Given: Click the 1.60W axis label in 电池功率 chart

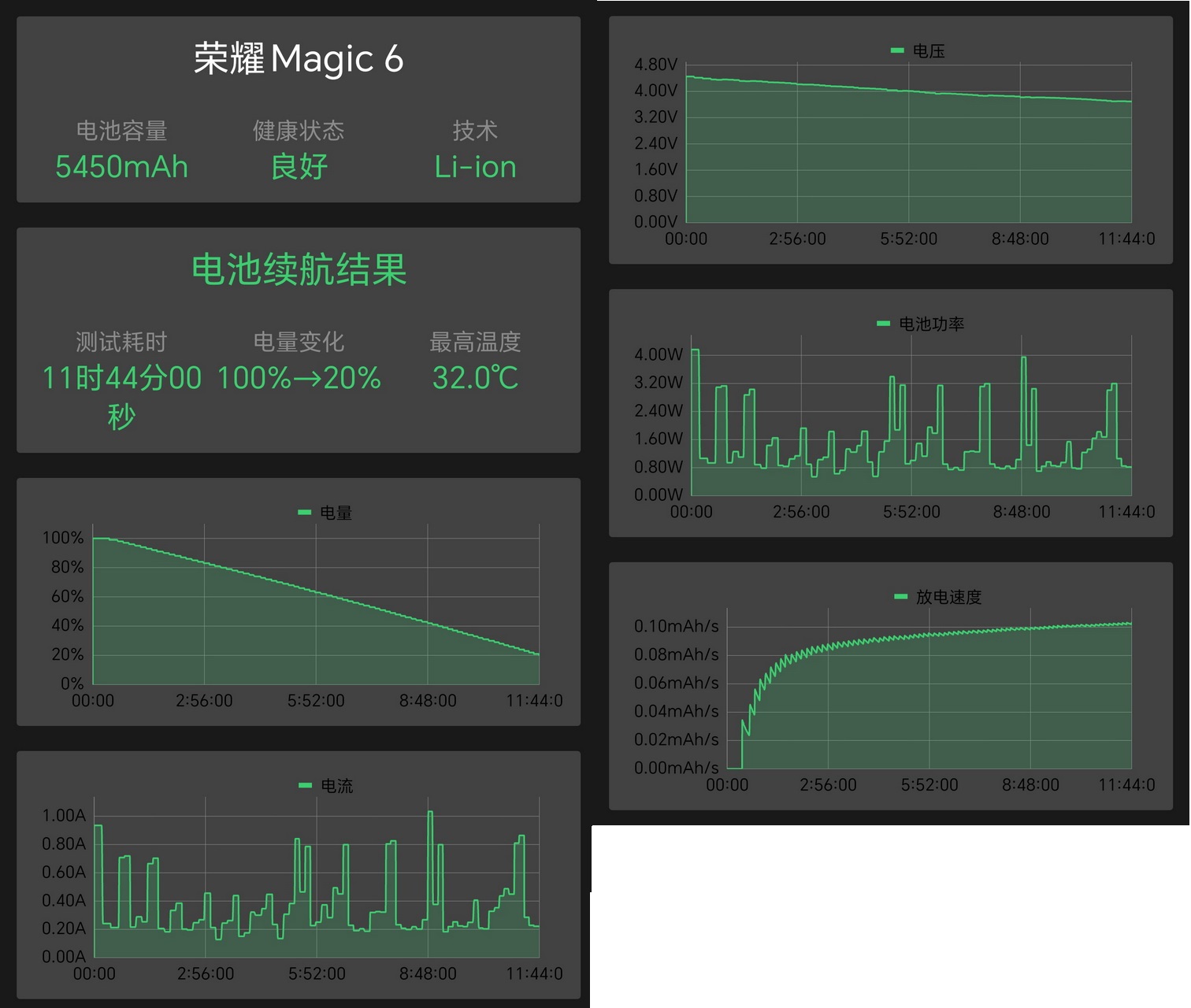Looking at the screenshot, I should (659, 439).
